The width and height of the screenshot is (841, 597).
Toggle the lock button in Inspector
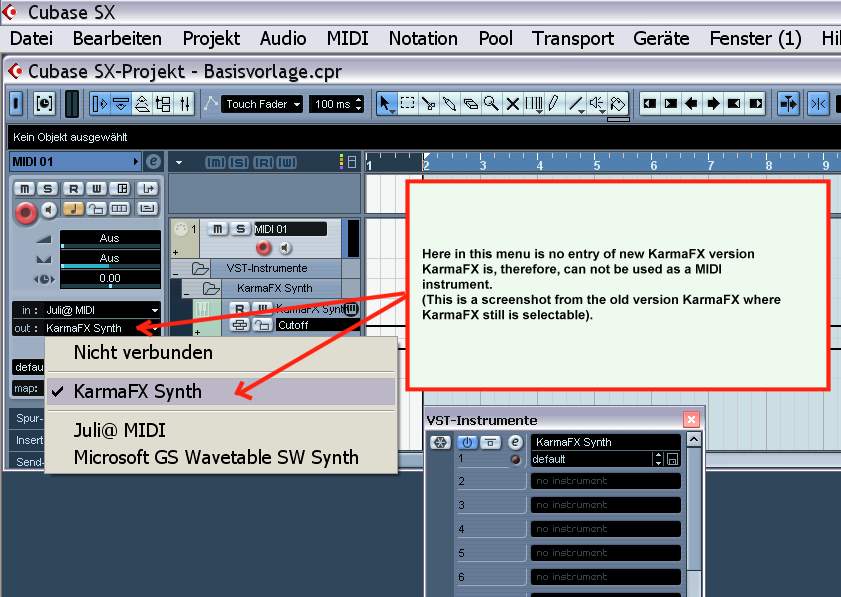coord(97,208)
